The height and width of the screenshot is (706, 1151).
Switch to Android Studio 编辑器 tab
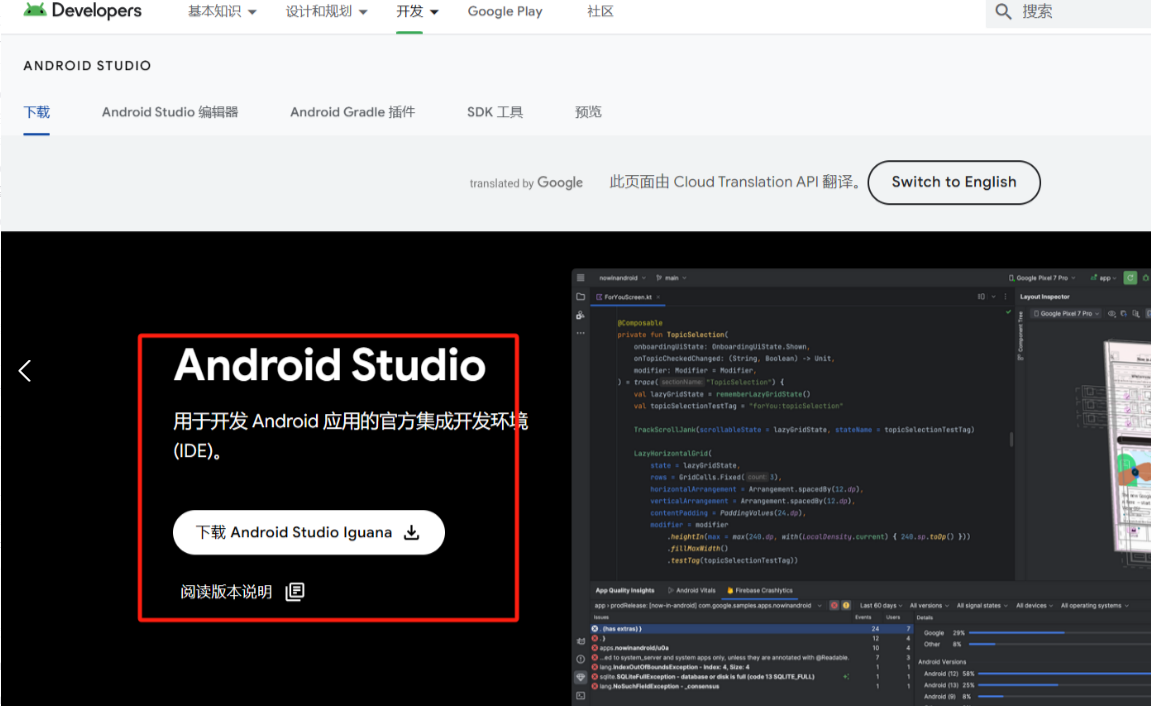170,112
